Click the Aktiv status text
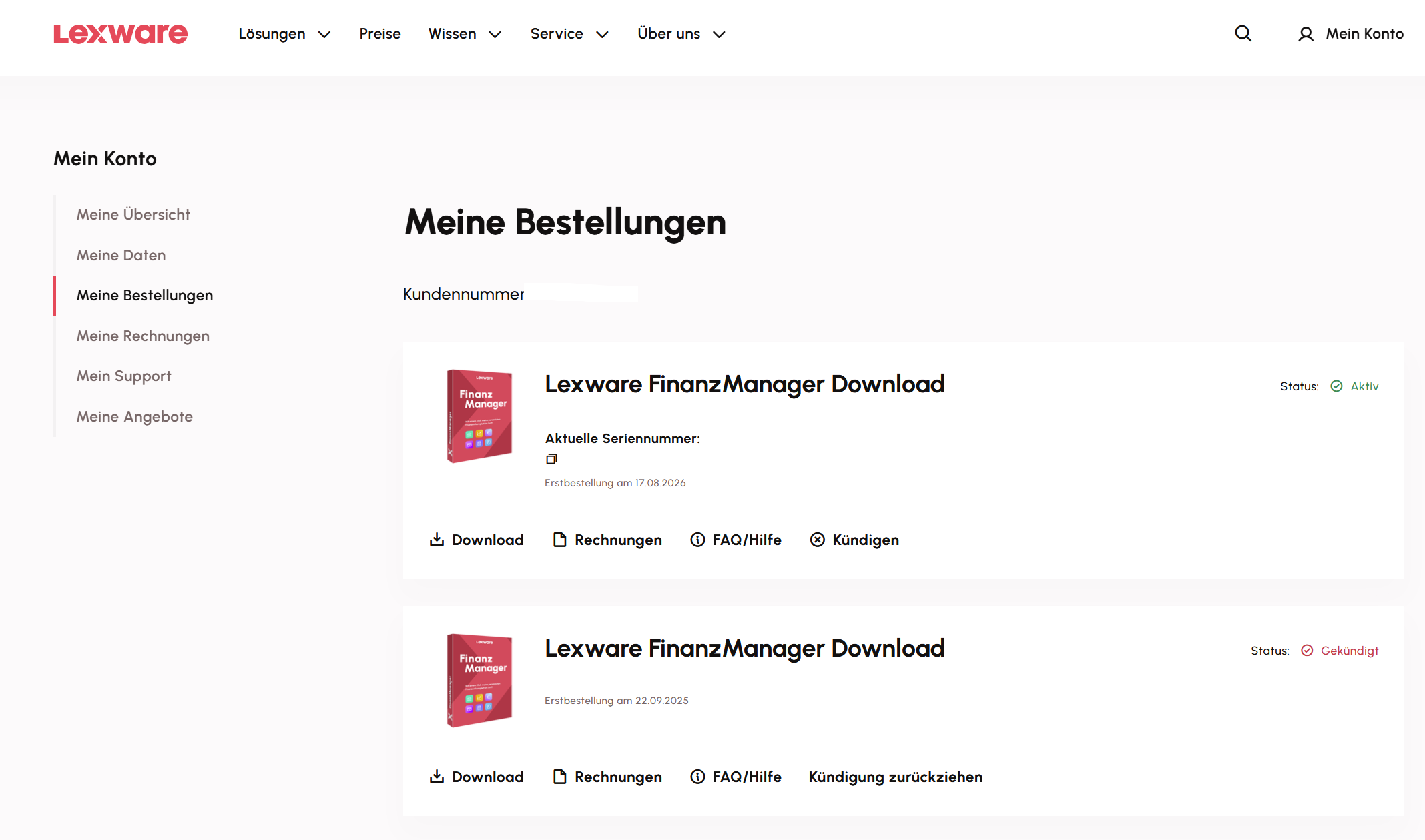Screen dimensions: 1425x840 1364,386
